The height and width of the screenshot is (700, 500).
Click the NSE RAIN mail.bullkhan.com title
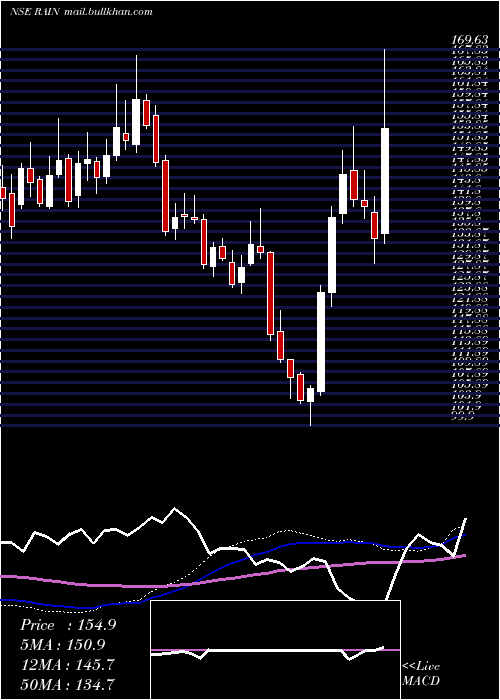click(81, 12)
